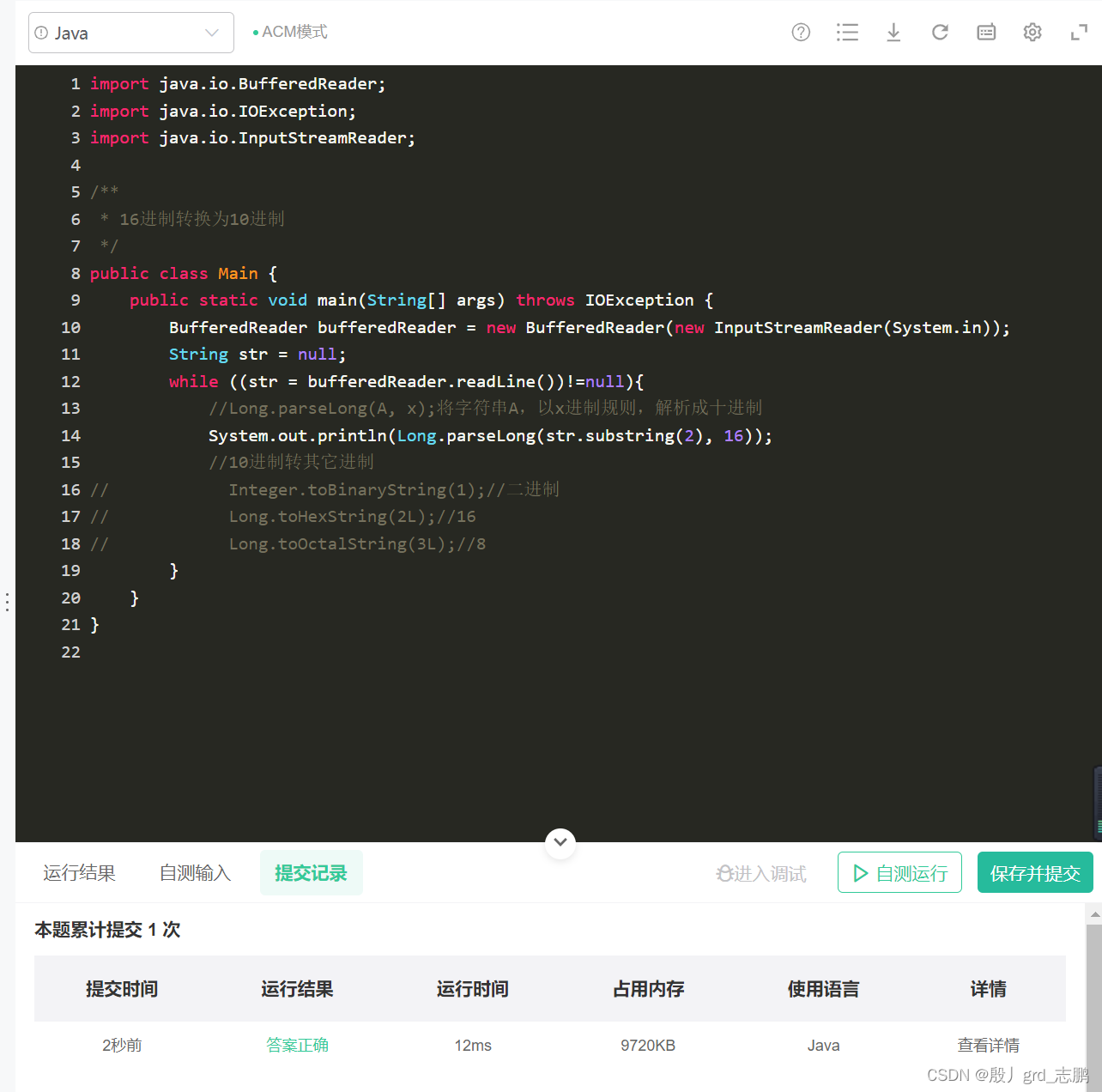
Task: Click the Java language cell in the submission row
Action: click(x=823, y=1045)
